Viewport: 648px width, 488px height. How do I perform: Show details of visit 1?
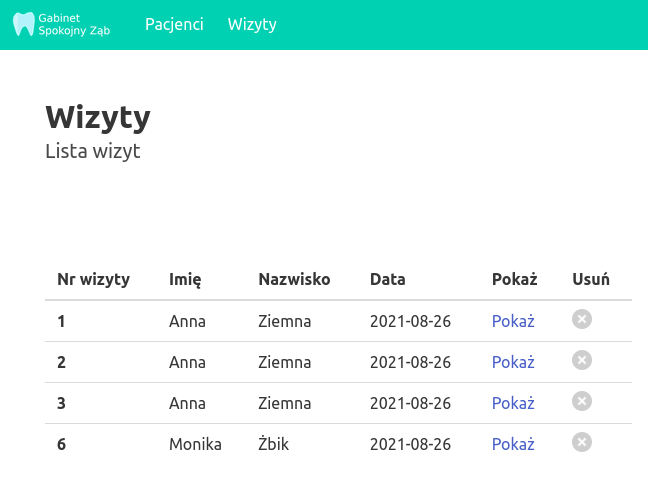[x=513, y=321]
